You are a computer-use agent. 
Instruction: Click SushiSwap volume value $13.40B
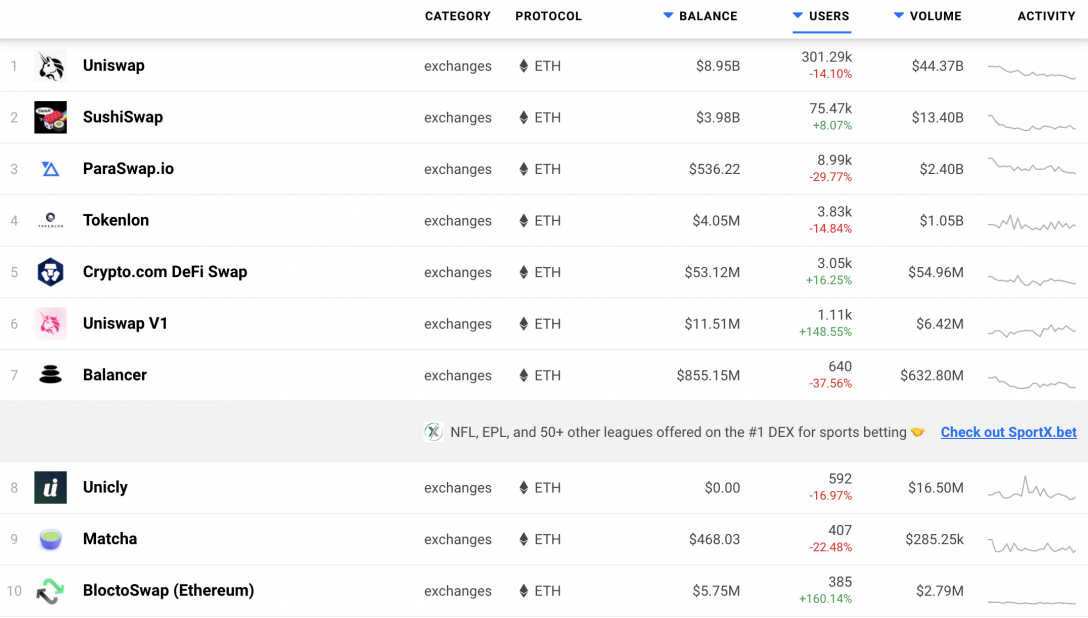[937, 117]
